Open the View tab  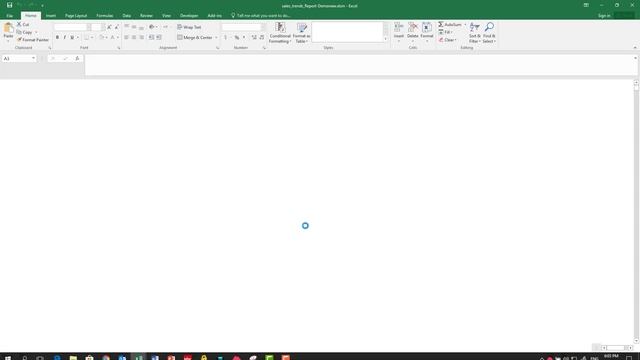coord(166,16)
